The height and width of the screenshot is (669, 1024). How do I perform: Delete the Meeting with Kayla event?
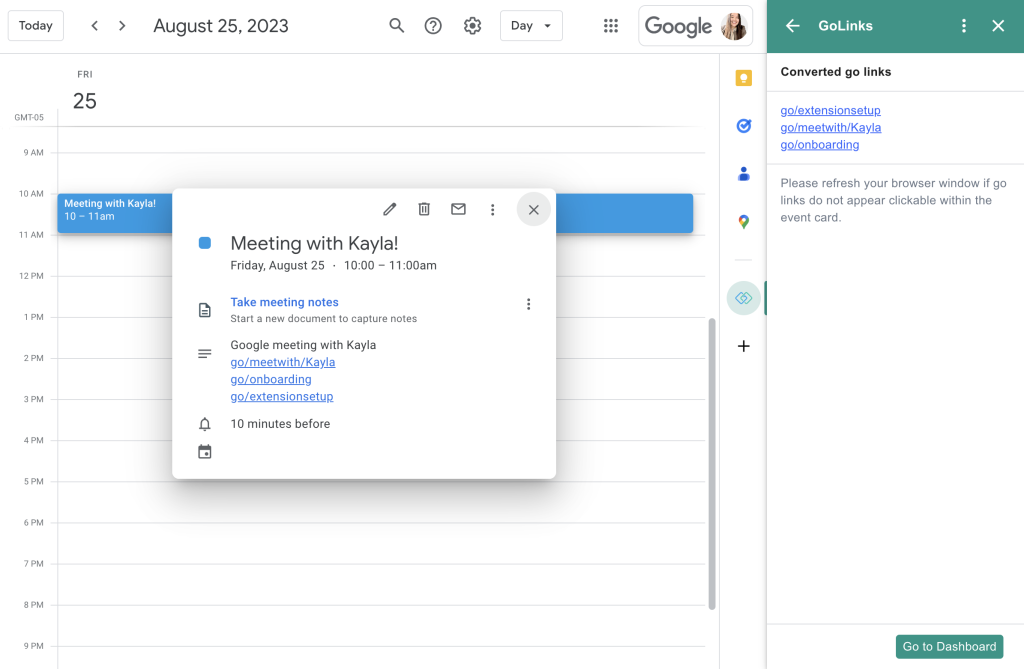(424, 209)
